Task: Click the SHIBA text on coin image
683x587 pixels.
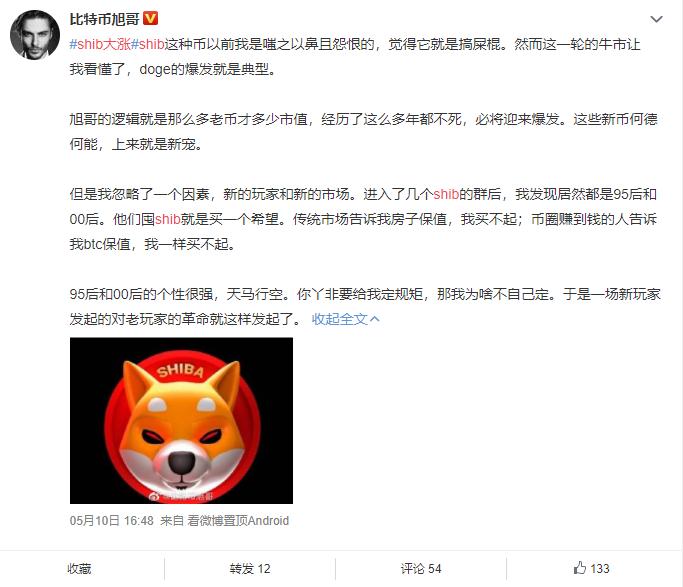Action: 181,371
